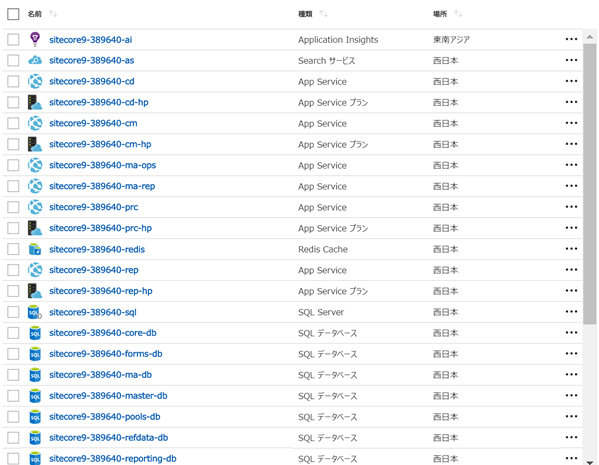
Task: Click the App Service plan icon for sitecore9-389640-cm-hp
Action: click(35, 144)
